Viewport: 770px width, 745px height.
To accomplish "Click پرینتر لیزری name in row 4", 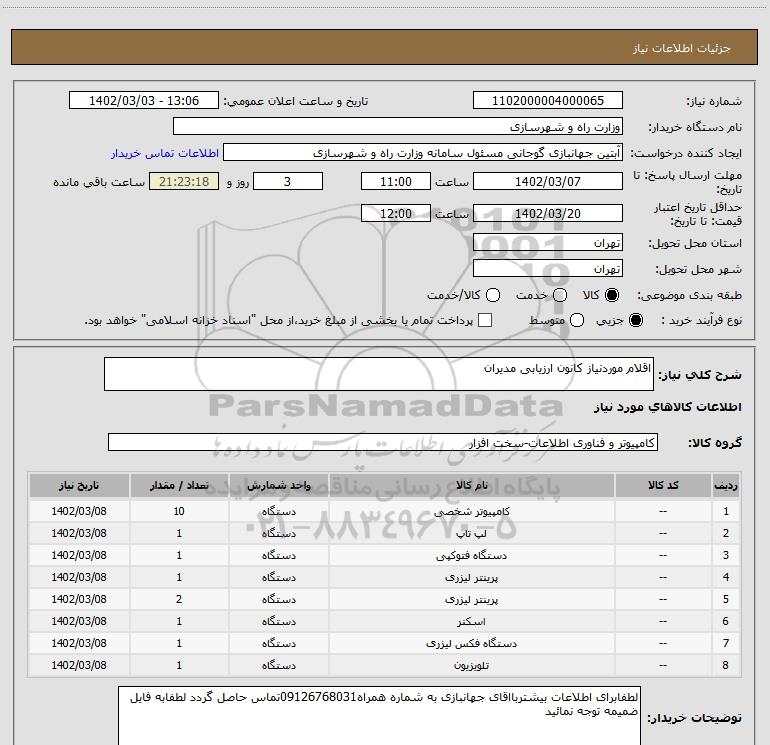I will 471,578.
